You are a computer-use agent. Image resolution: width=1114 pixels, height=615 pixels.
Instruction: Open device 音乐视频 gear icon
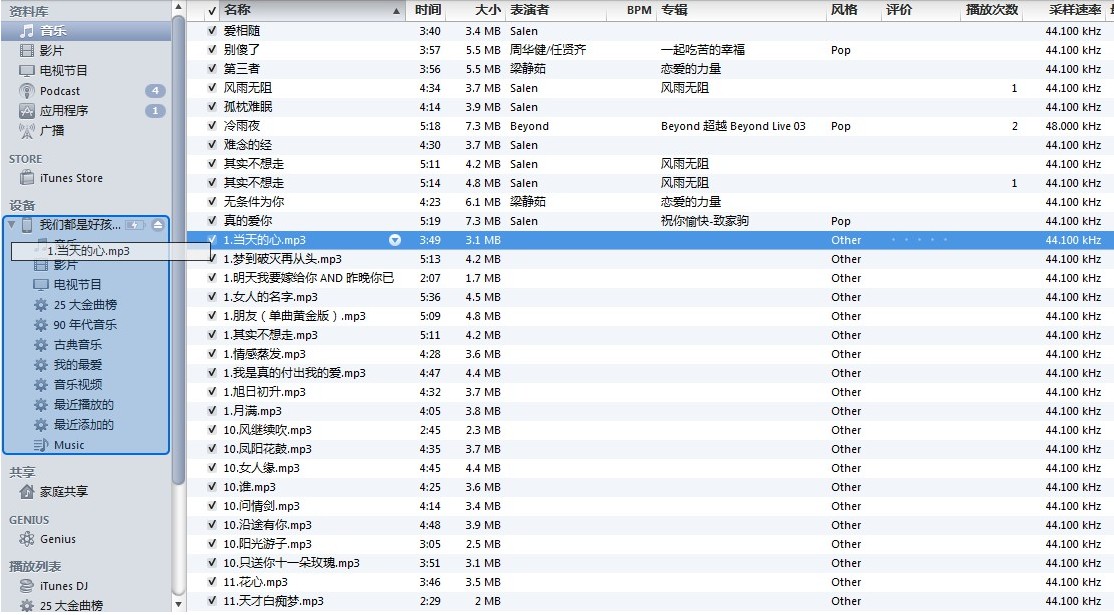(x=41, y=384)
